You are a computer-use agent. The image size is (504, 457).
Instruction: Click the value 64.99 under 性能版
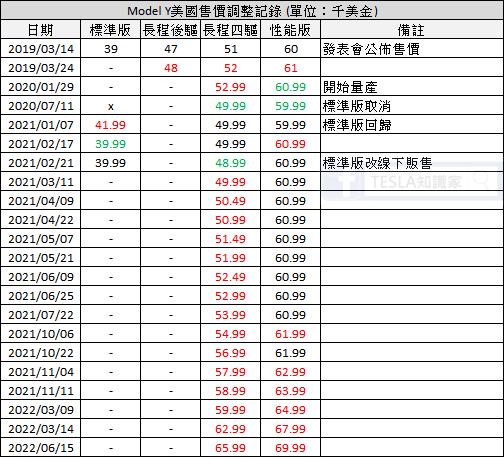click(x=290, y=410)
